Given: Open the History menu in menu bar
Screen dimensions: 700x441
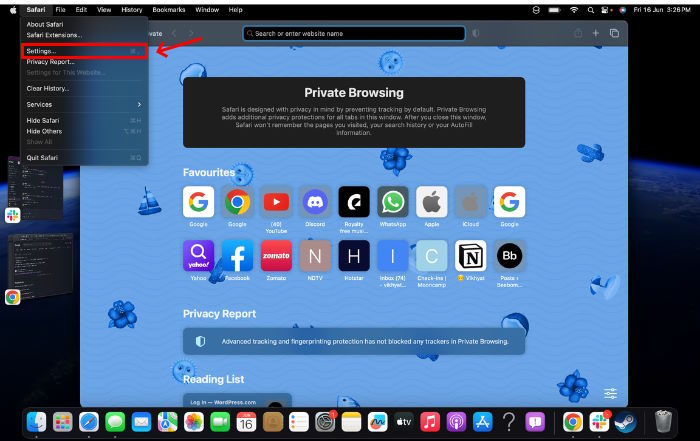Looking at the screenshot, I should pyautogui.click(x=132, y=9).
